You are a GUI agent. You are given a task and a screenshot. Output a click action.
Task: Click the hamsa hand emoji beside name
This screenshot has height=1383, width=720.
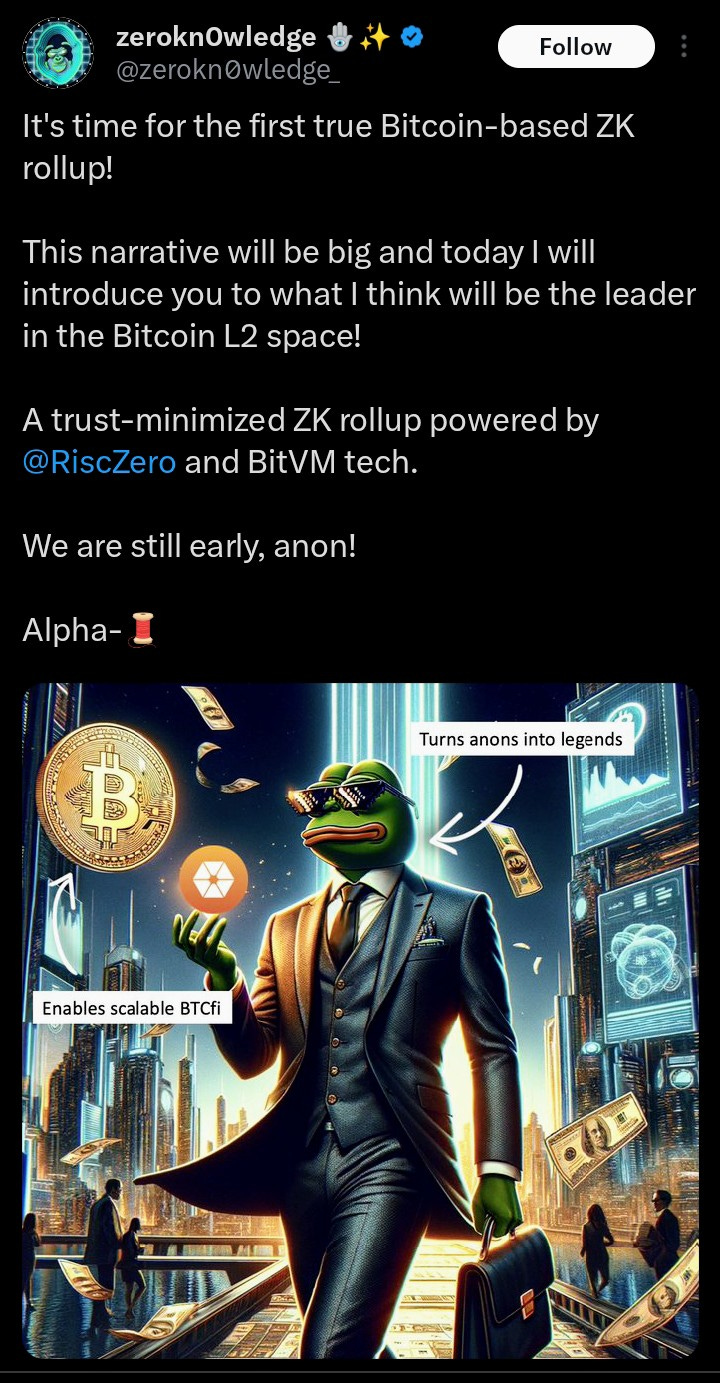[340, 39]
